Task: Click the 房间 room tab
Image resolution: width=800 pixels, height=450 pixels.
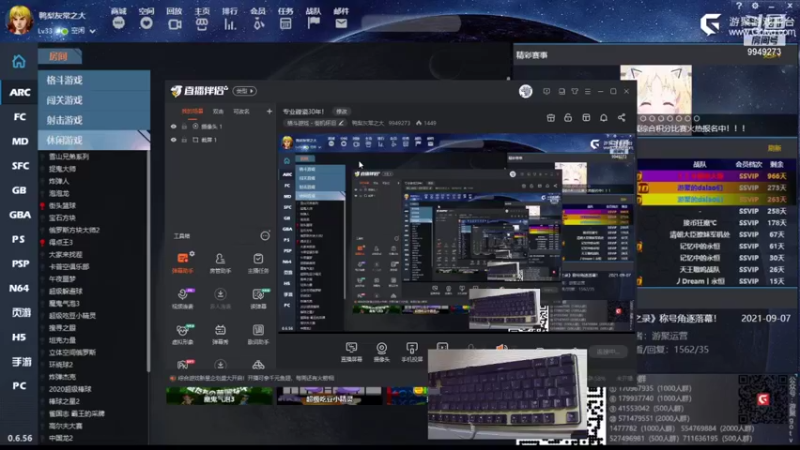Action: coord(59,57)
